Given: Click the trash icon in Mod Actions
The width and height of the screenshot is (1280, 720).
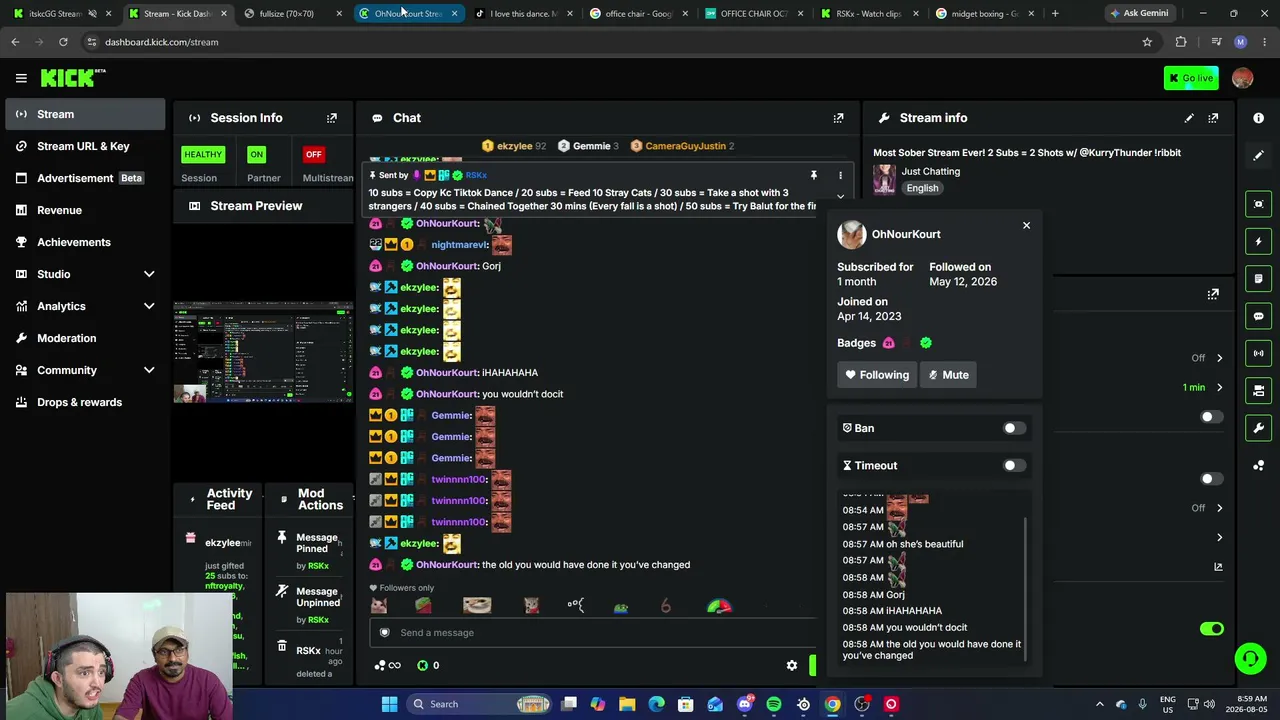Looking at the screenshot, I should (x=282, y=647).
